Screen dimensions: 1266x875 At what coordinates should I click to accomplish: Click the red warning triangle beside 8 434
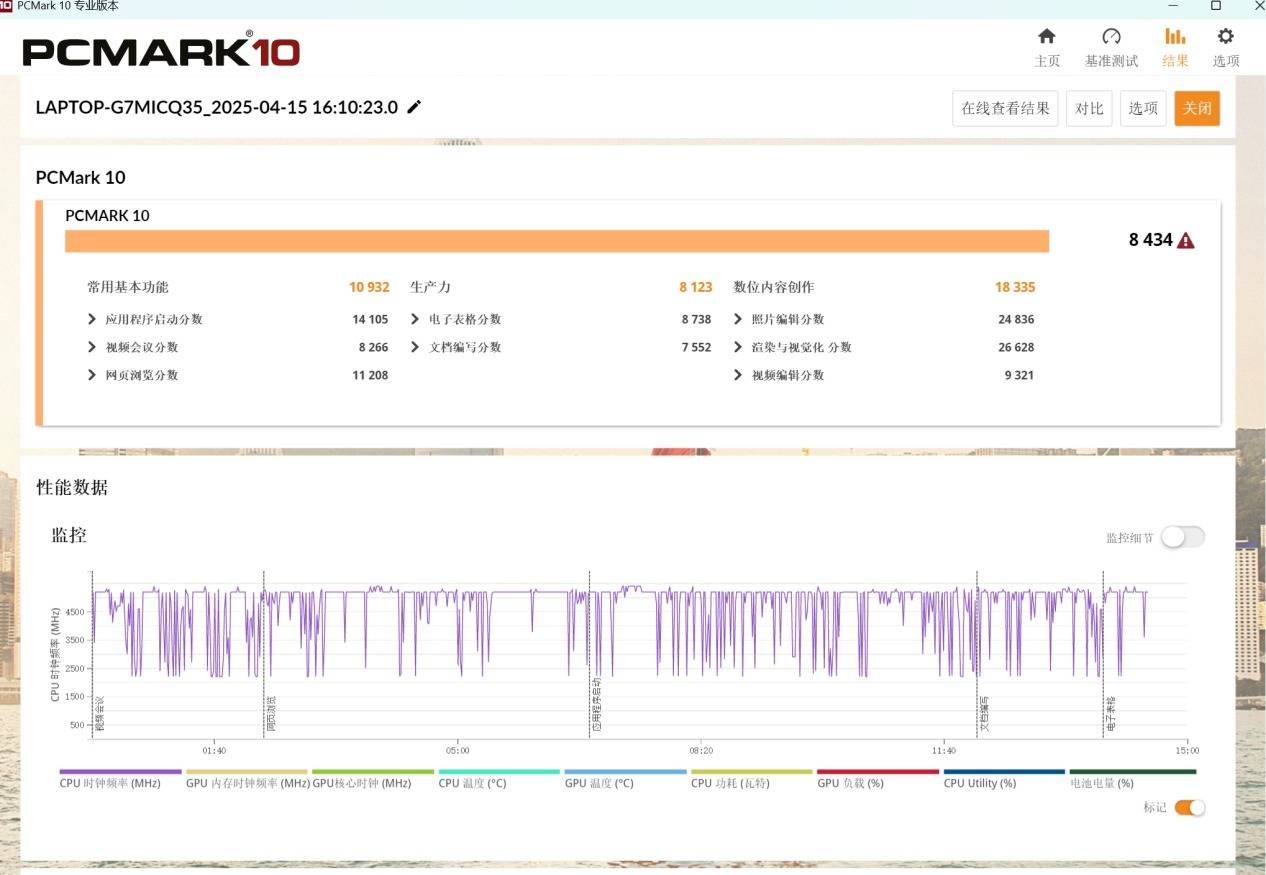point(1186,240)
